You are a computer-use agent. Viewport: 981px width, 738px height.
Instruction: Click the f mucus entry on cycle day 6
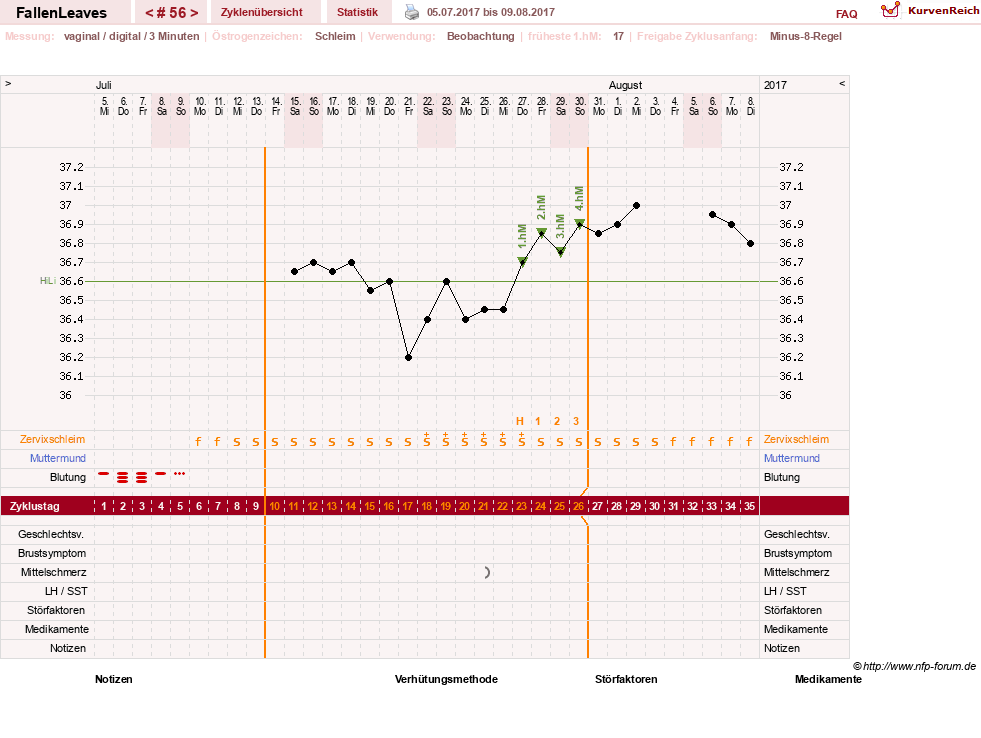point(198,442)
